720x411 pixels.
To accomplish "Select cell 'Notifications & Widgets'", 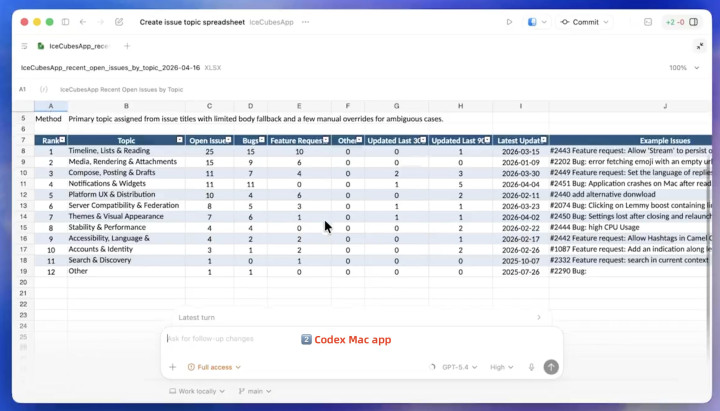I will point(126,184).
